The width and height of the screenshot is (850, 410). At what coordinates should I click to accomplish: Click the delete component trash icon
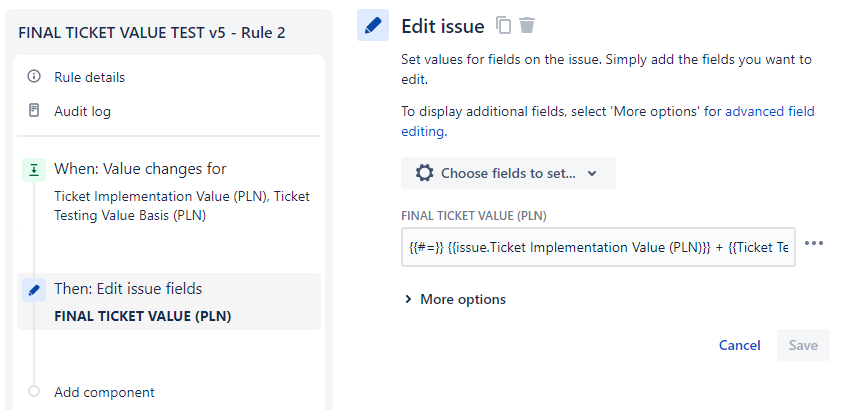point(527,26)
